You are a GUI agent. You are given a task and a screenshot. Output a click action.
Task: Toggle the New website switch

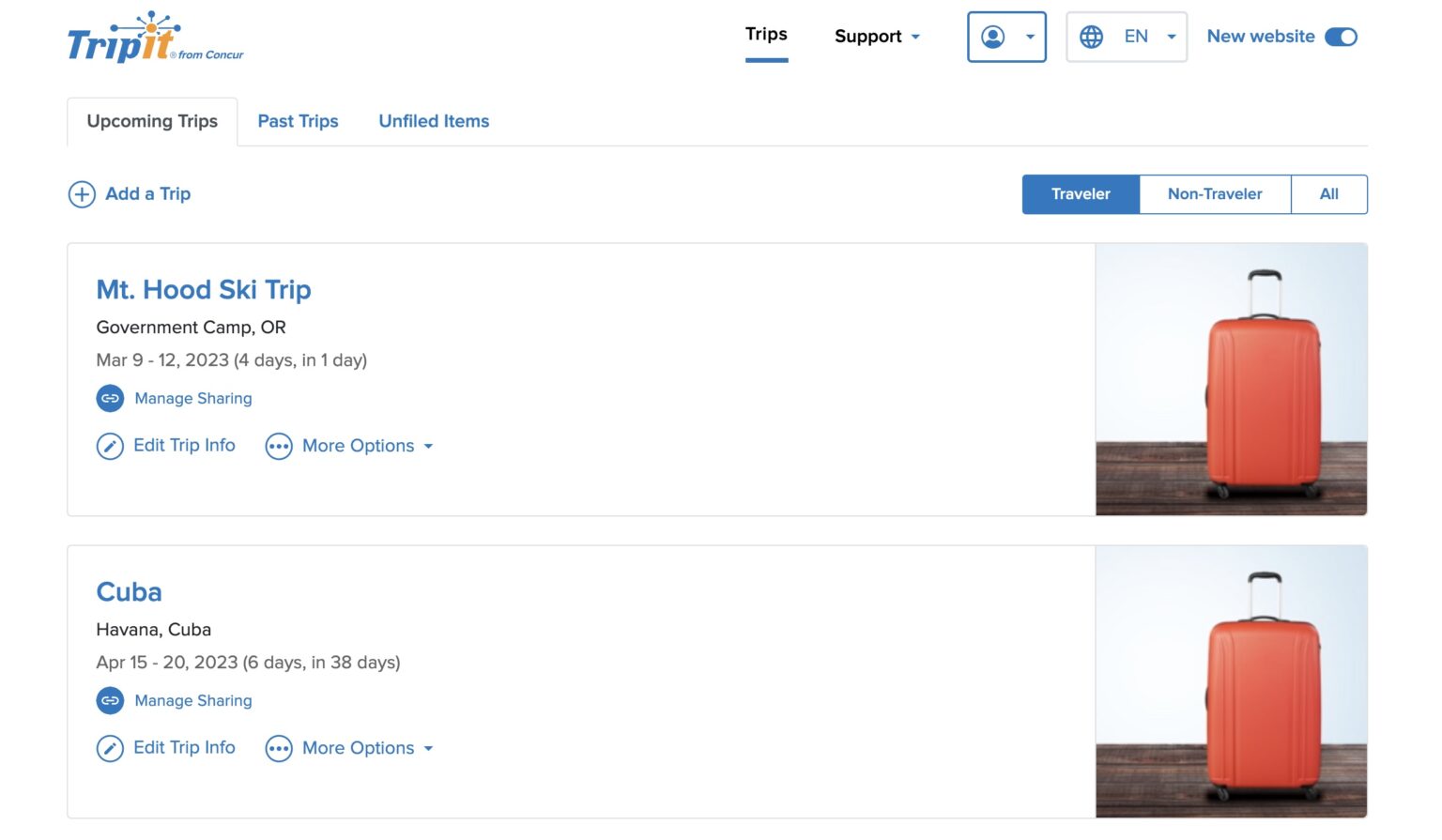[1342, 37]
